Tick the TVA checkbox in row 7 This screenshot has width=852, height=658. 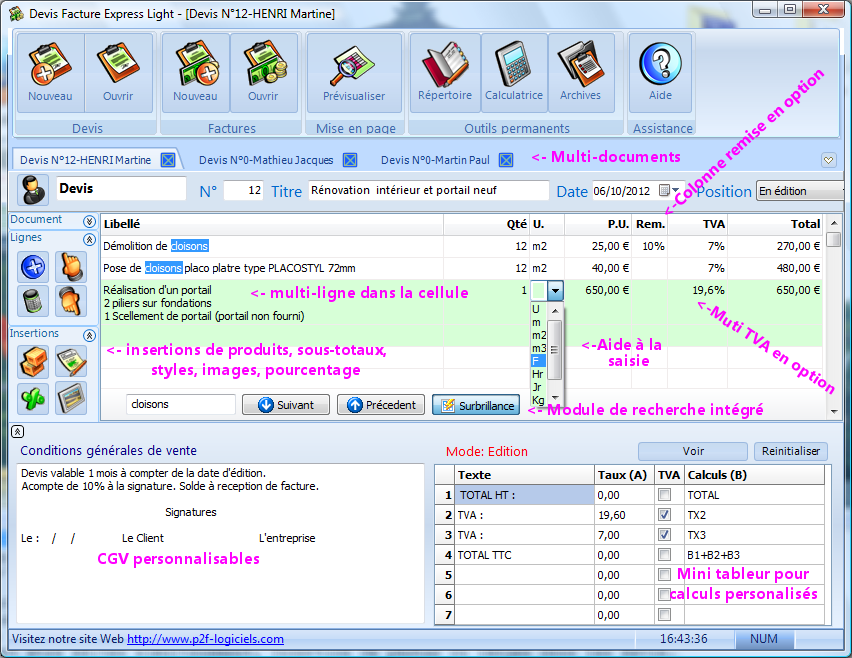pos(664,615)
